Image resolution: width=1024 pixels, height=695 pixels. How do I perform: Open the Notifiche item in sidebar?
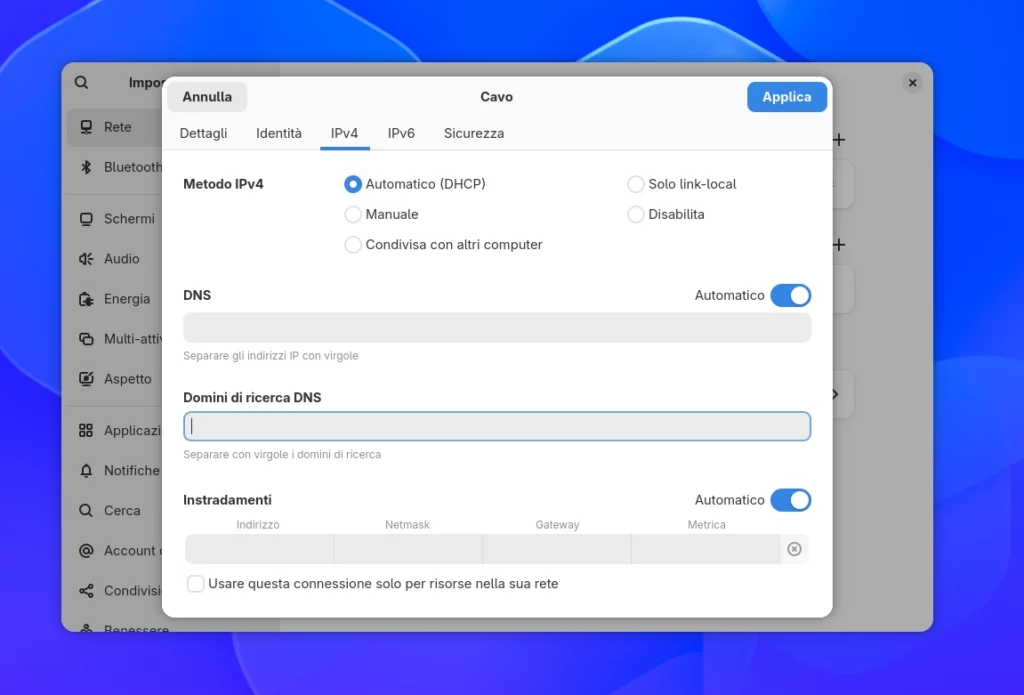tap(115, 471)
